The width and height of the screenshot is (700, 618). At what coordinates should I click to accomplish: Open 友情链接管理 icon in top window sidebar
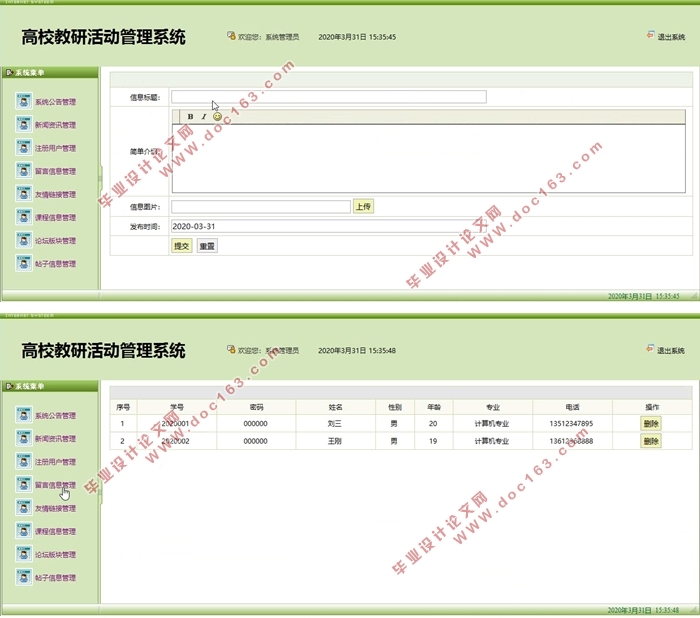(x=24, y=194)
